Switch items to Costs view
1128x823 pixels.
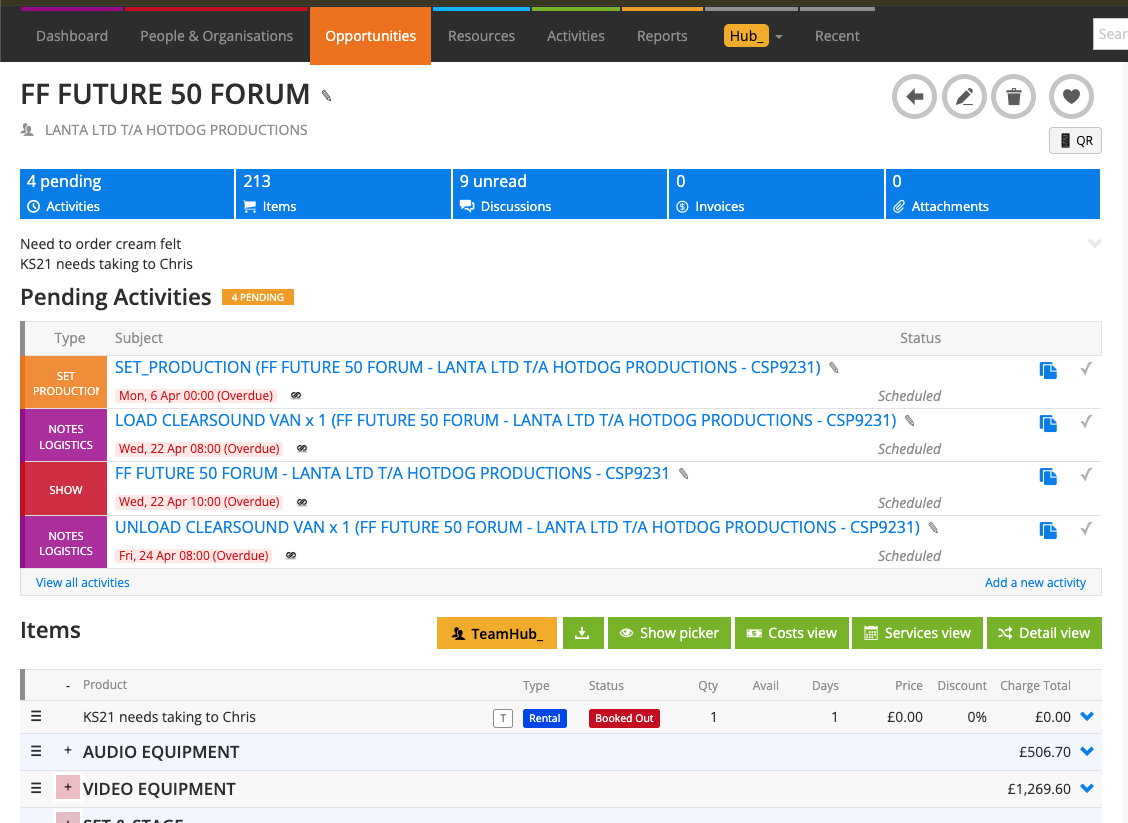coord(791,632)
